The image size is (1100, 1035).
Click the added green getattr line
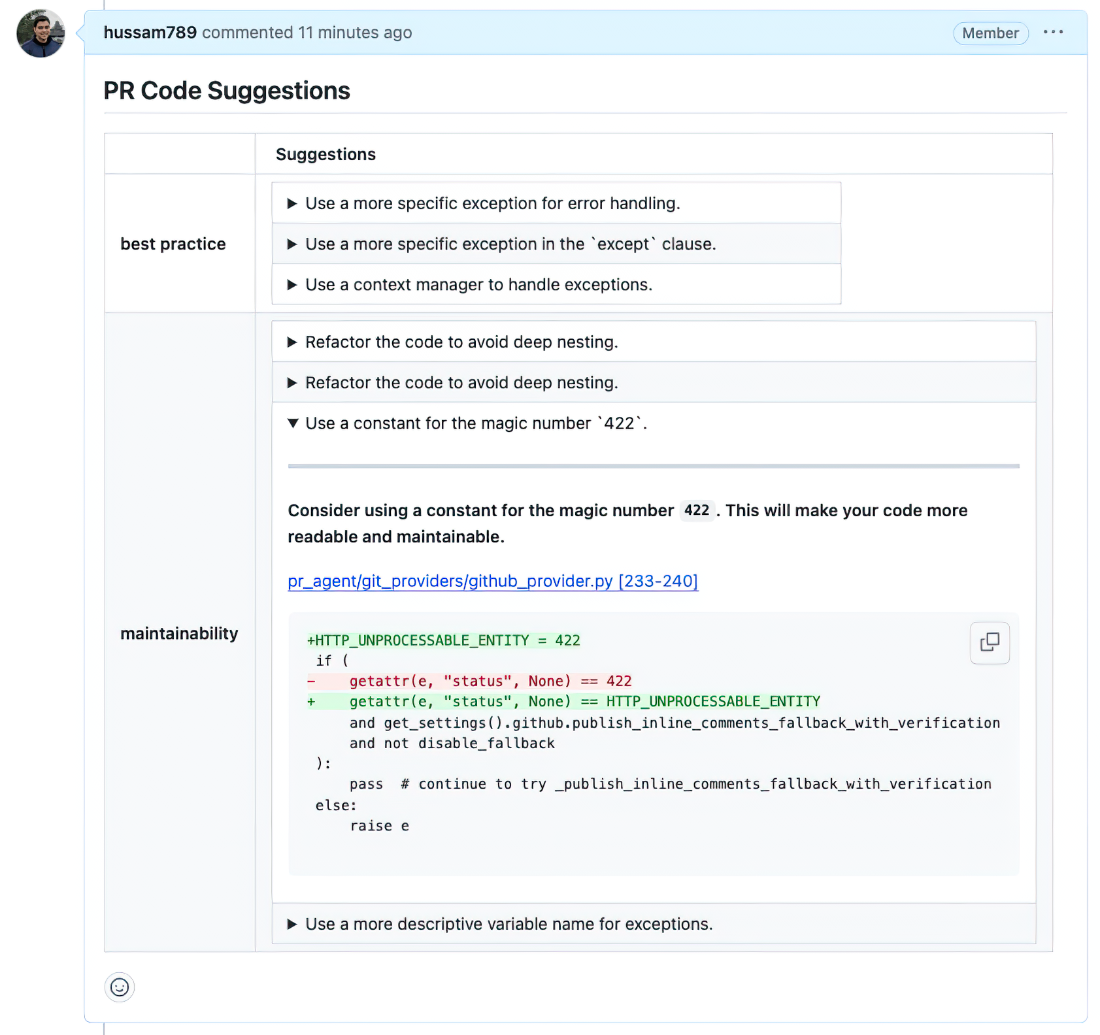click(563, 702)
